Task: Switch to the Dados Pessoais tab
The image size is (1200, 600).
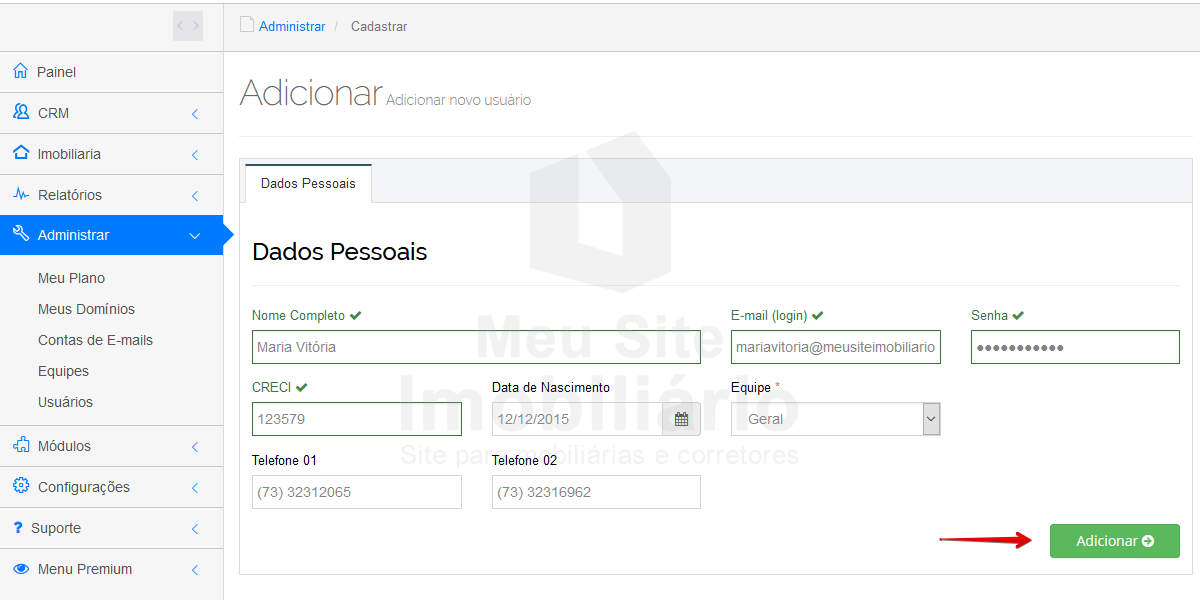Action: [x=308, y=184]
